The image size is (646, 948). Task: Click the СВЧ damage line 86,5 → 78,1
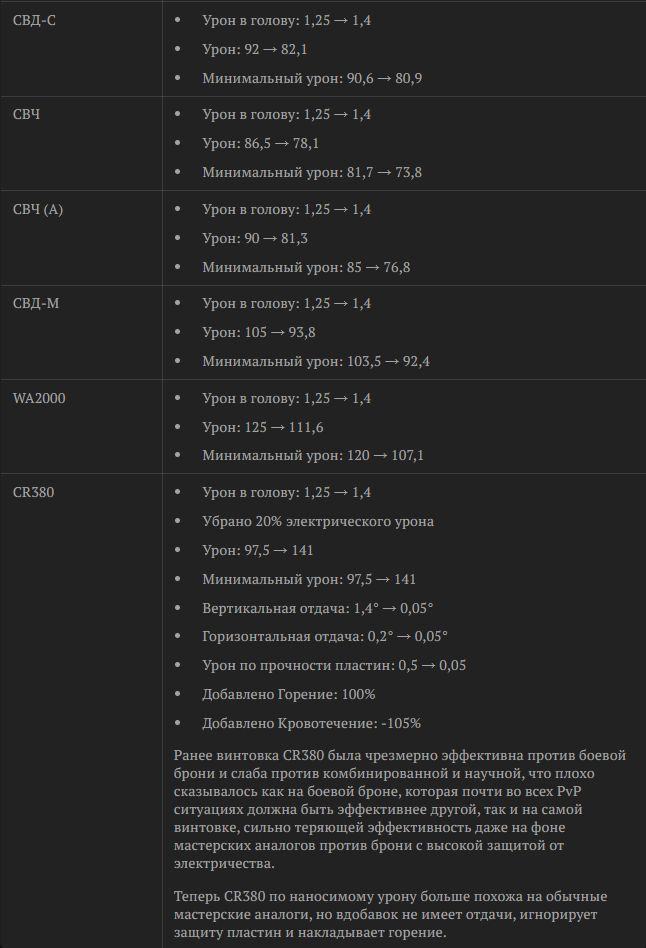click(261, 143)
